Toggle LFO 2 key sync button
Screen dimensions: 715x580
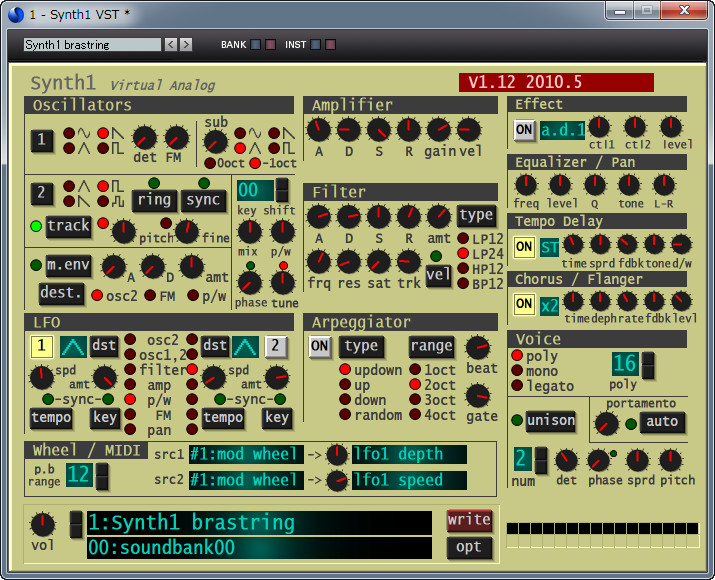276,418
